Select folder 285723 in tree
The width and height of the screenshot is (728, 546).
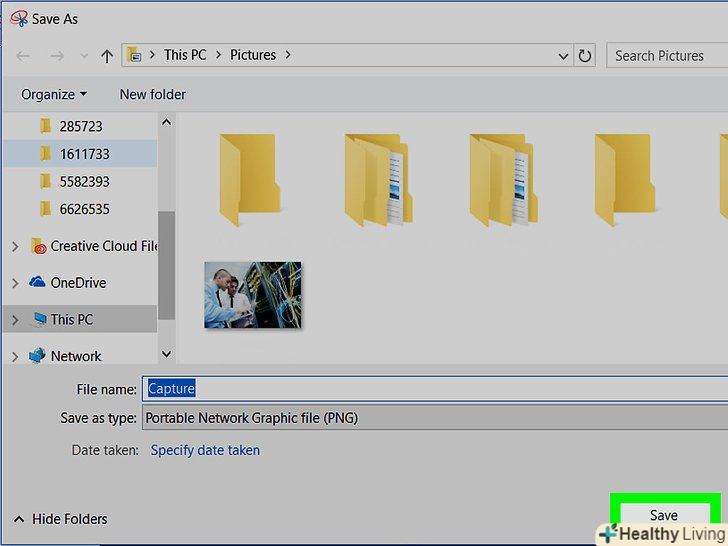[80, 126]
